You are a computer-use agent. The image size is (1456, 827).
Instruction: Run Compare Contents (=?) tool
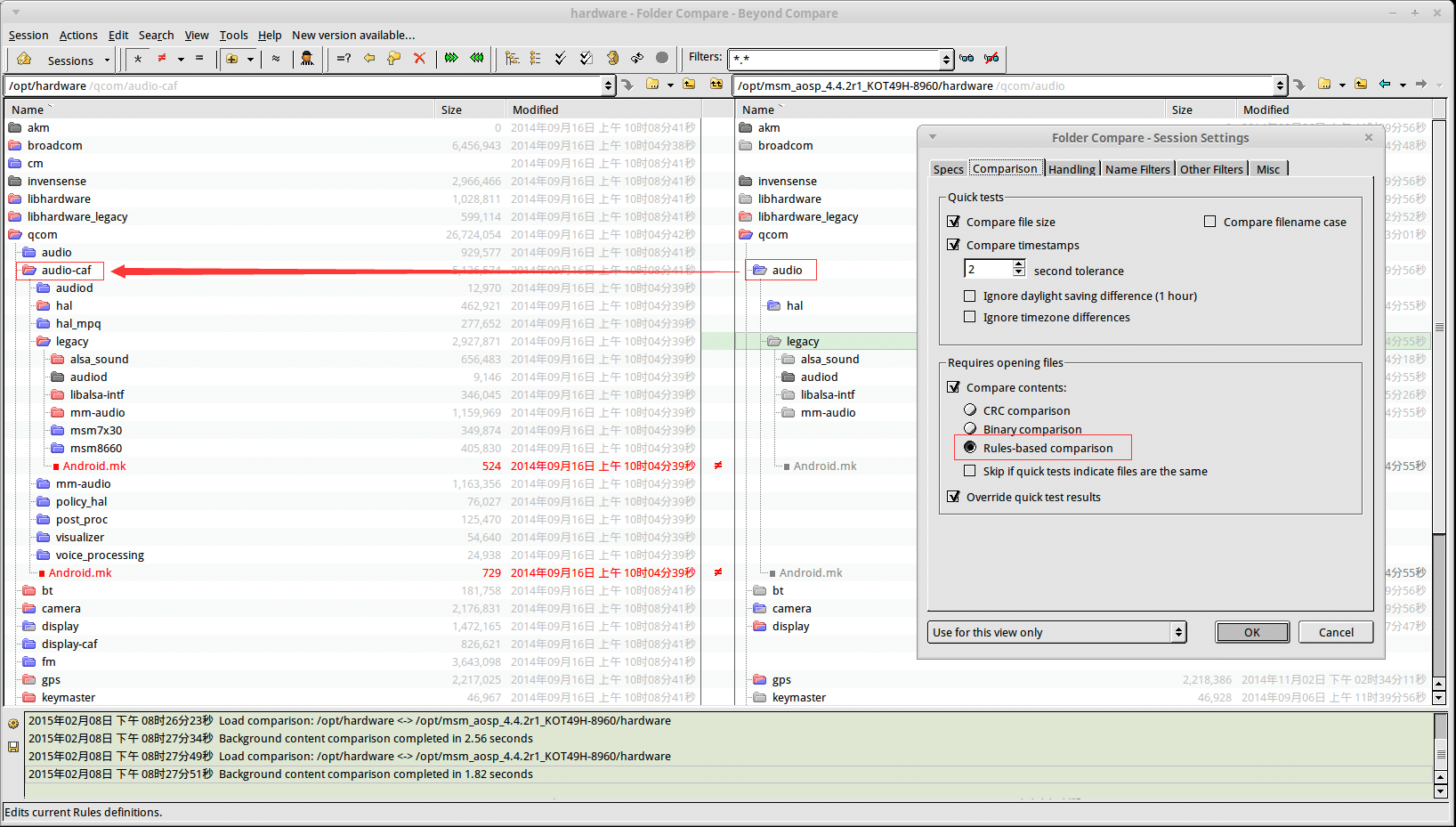click(x=344, y=59)
